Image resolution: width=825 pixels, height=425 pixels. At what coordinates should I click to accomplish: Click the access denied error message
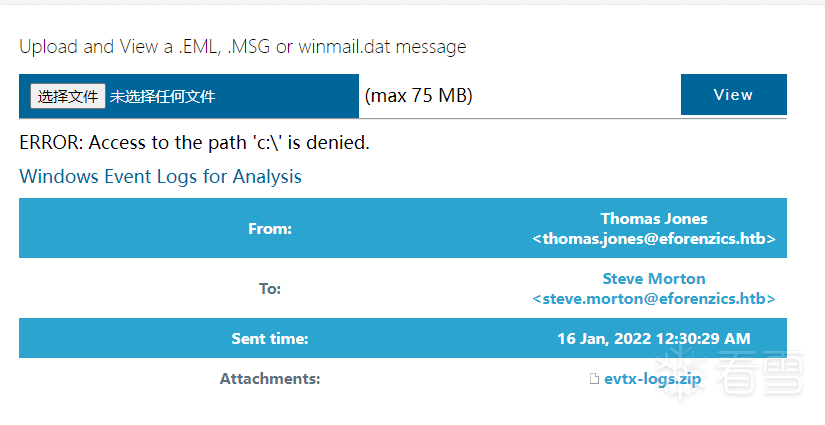194,143
